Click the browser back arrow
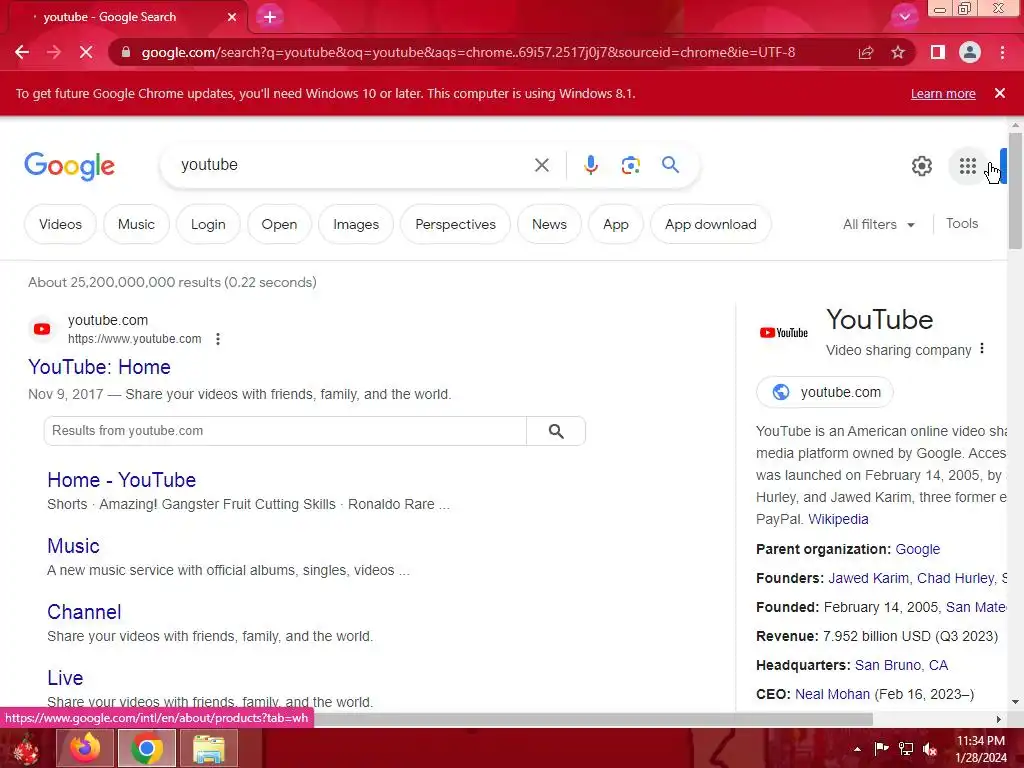 (x=22, y=52)
